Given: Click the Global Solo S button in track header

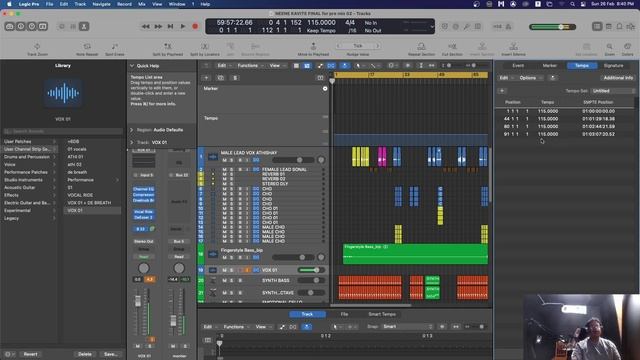Looking at the screenshot, I should pos(235,78).
